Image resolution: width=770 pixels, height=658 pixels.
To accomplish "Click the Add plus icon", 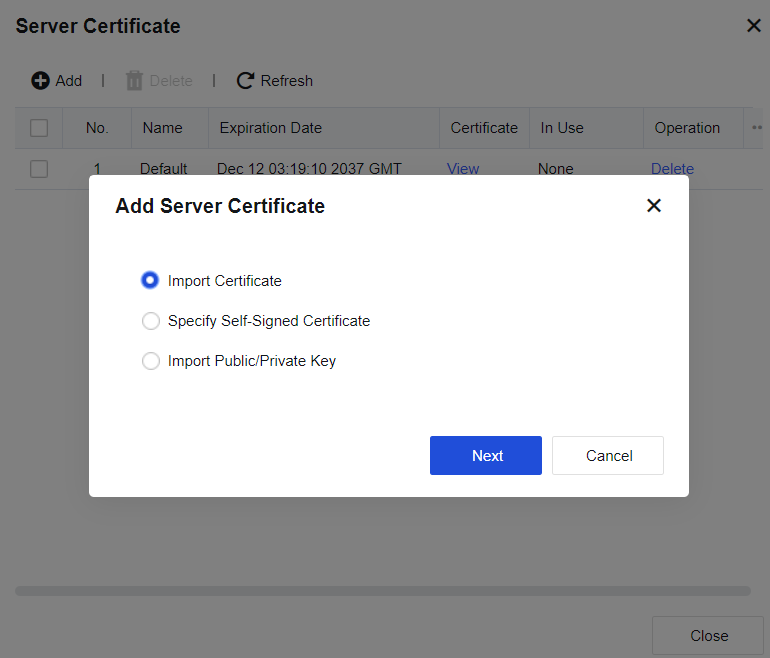I will [40, 81].
